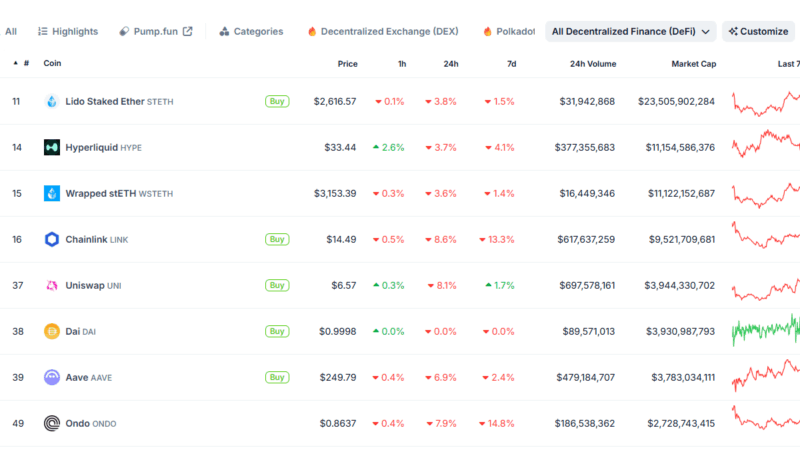Image resolution: width=800 pixels, height=450 pixels.
Task: Click the Pump.fun external link icon
Action: [188, 32]
